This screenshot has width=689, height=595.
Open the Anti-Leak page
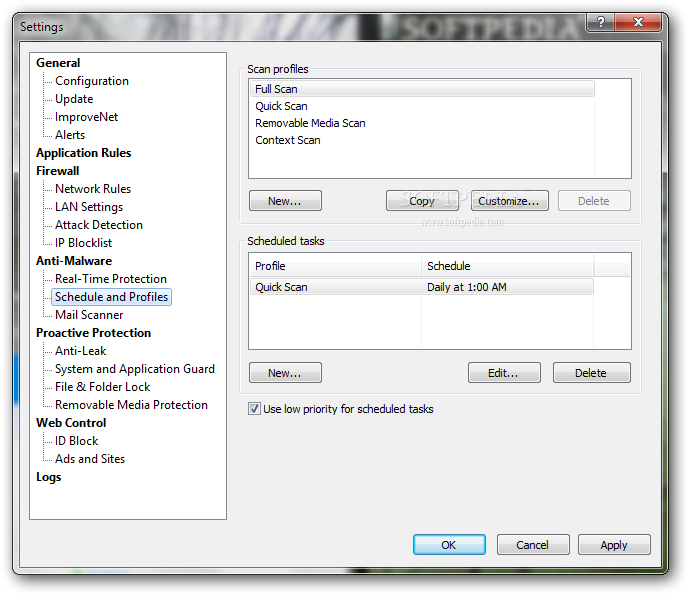coord(80,351)
